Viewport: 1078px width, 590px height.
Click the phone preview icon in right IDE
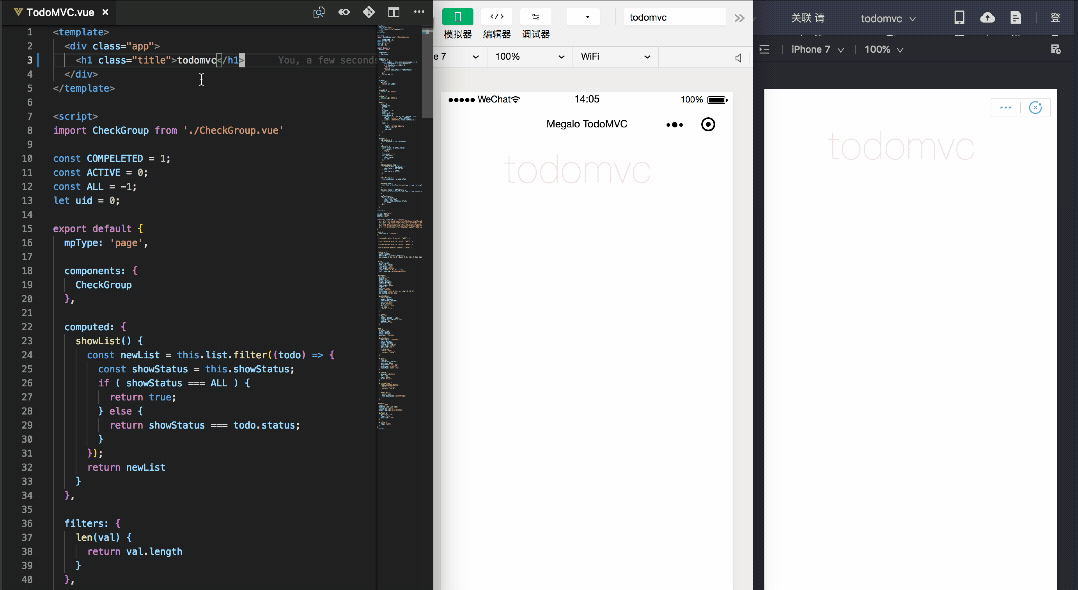click(959, 17)
